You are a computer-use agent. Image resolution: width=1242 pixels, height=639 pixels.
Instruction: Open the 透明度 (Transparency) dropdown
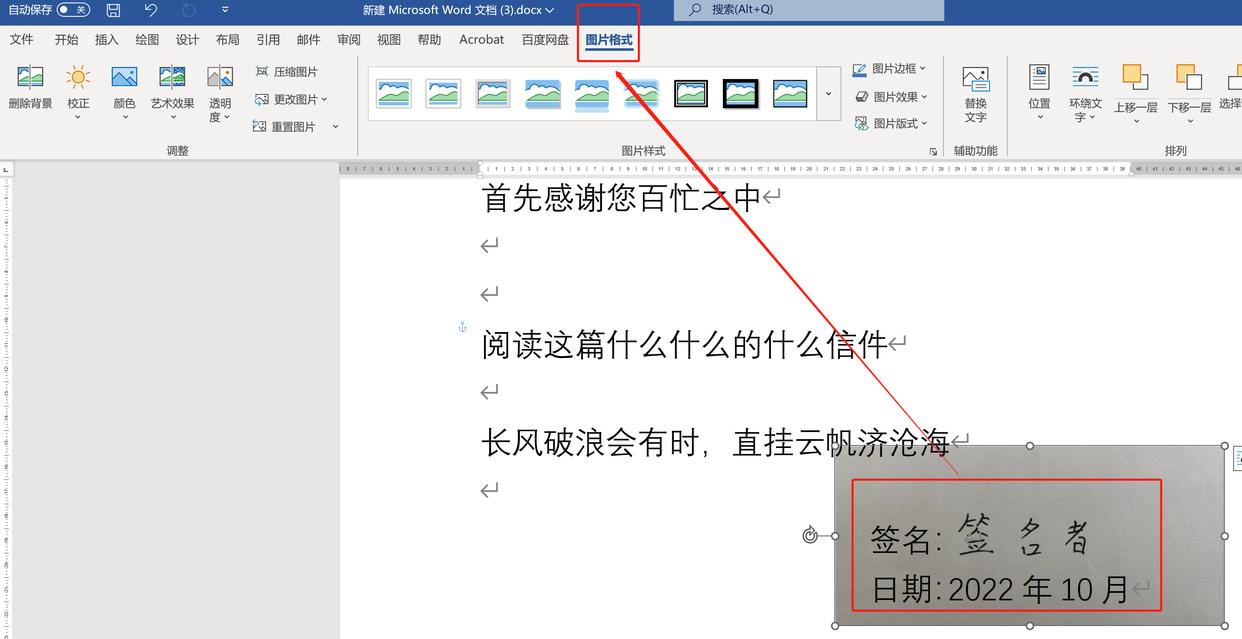218,90
